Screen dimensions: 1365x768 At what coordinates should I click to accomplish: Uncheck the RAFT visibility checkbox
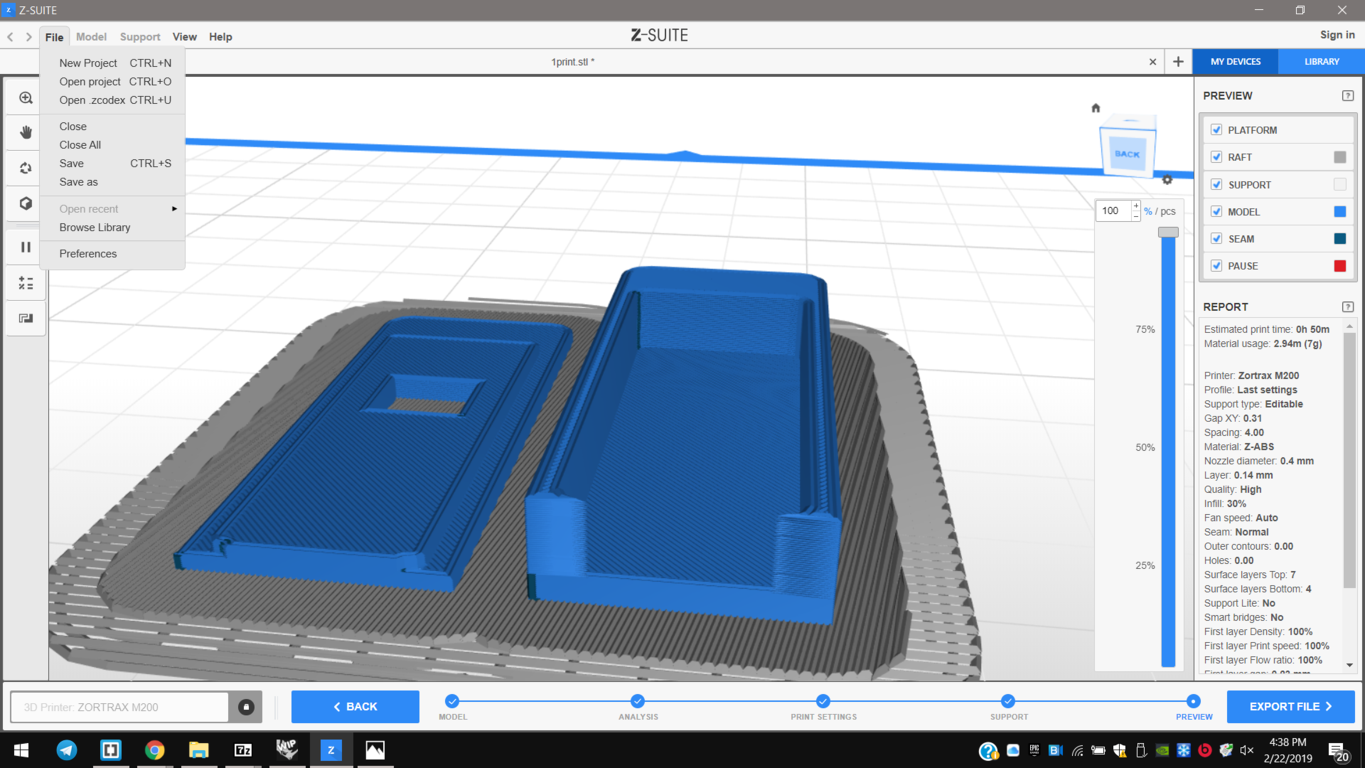click(1216, 157)
